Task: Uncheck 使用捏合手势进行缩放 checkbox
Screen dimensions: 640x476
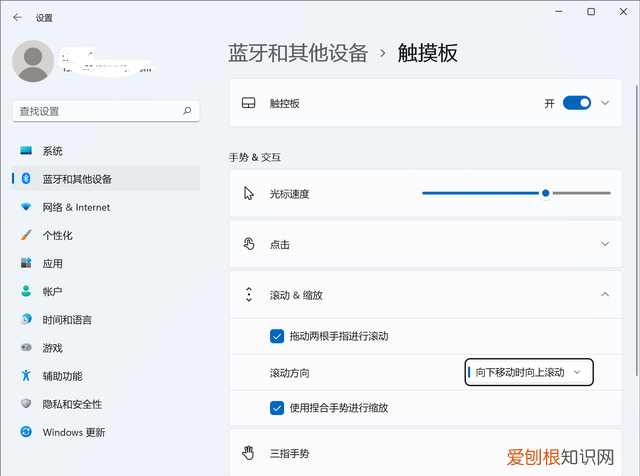Action: click(277, 408)
